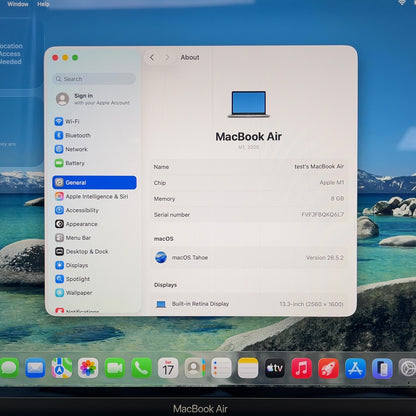Open iPhone Mirroring from the Dock

[x=382, y=369]
